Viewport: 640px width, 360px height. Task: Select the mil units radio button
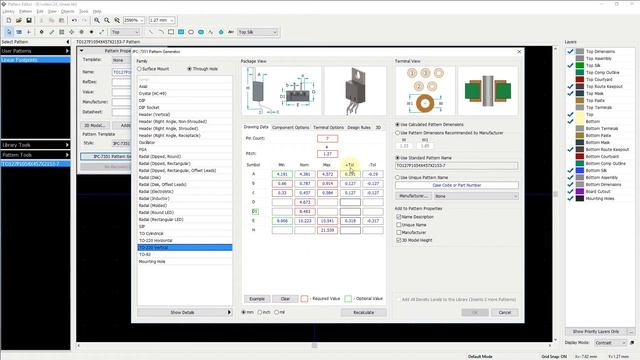[276, 312]
